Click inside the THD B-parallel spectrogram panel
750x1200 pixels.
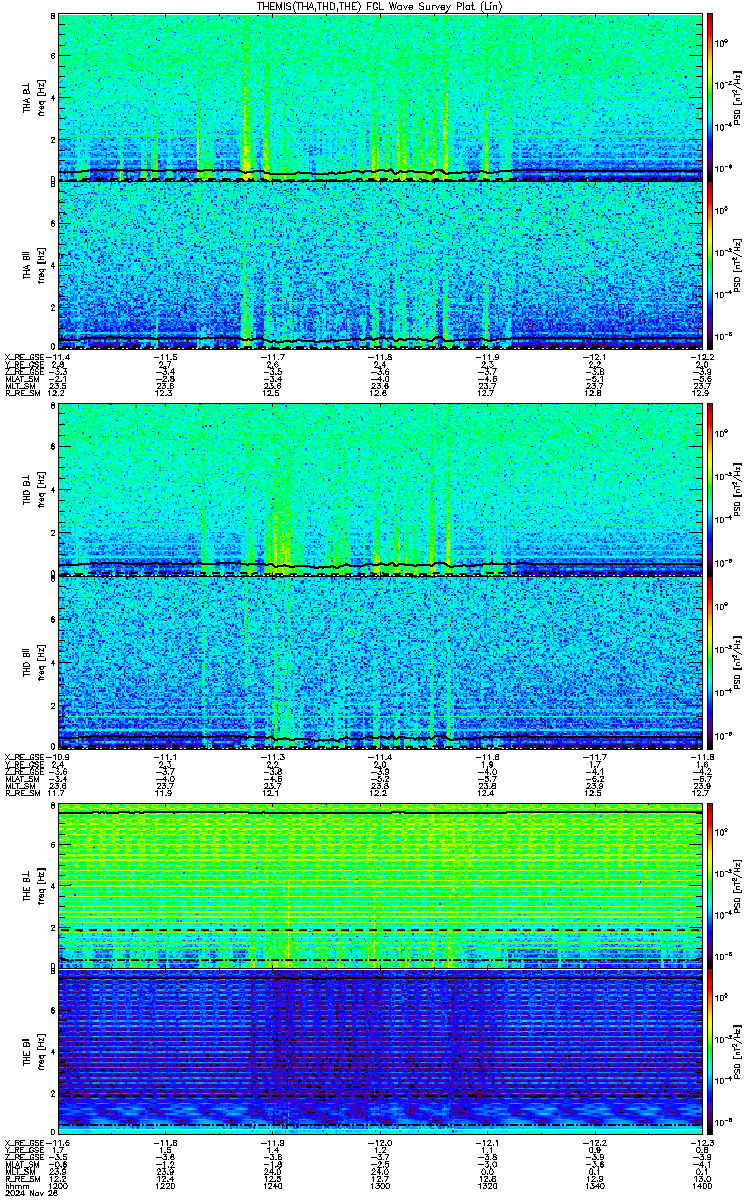379,663
